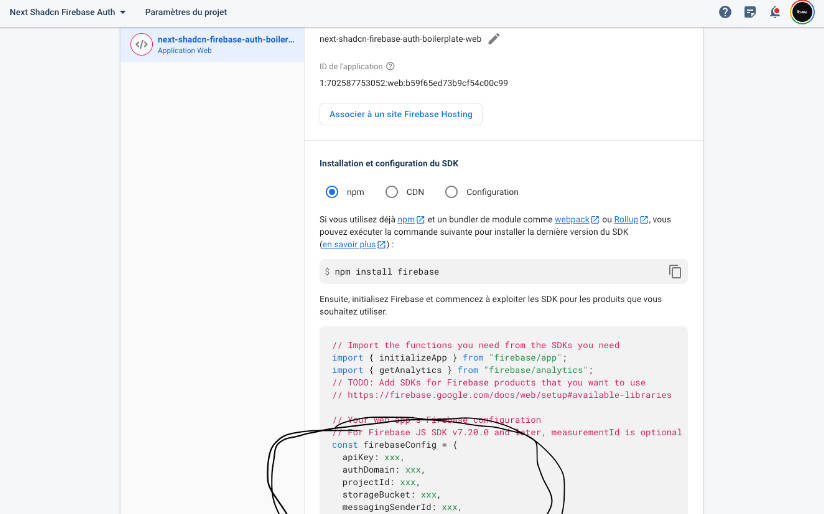Image resolution: width=824 pixels, height=514 pixels.
Task: Open Paramètres du projet tab
Action: point(185,12)
